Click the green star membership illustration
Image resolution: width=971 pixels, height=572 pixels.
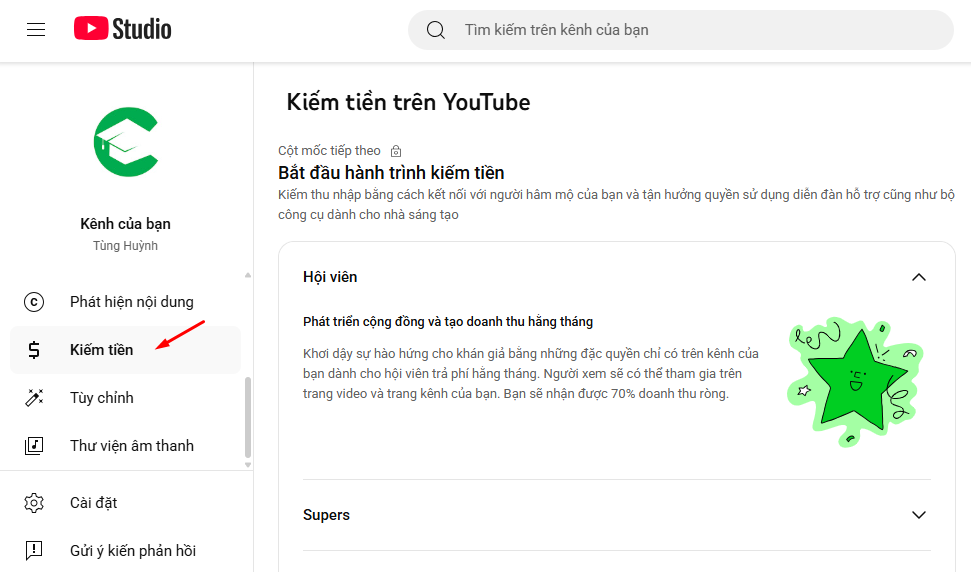[x=855, y=381]
